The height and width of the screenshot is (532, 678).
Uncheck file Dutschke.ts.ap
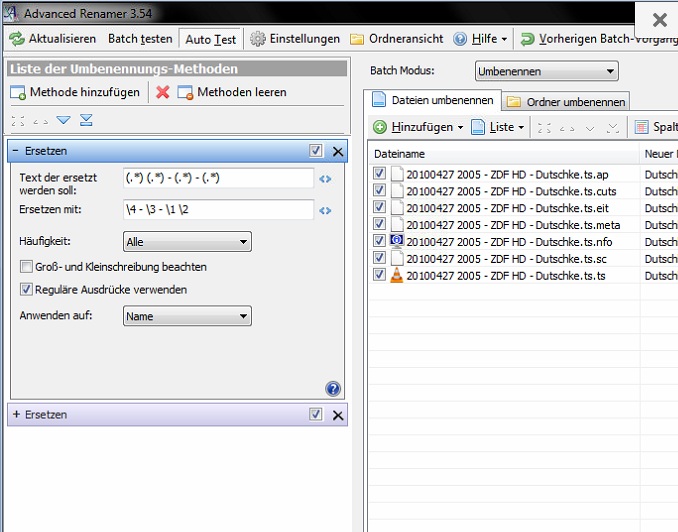click(379, 173)
